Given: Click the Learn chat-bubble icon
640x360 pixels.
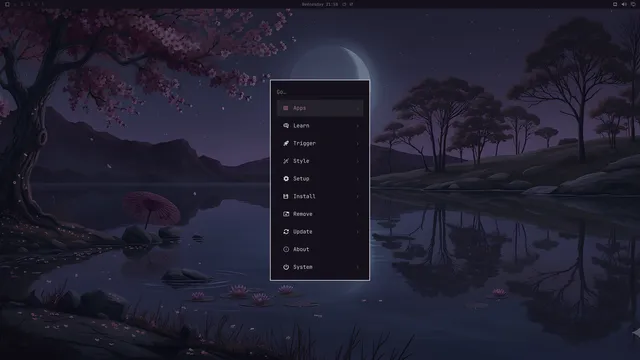Looking at the screenshot, I should tap(286, 126).
